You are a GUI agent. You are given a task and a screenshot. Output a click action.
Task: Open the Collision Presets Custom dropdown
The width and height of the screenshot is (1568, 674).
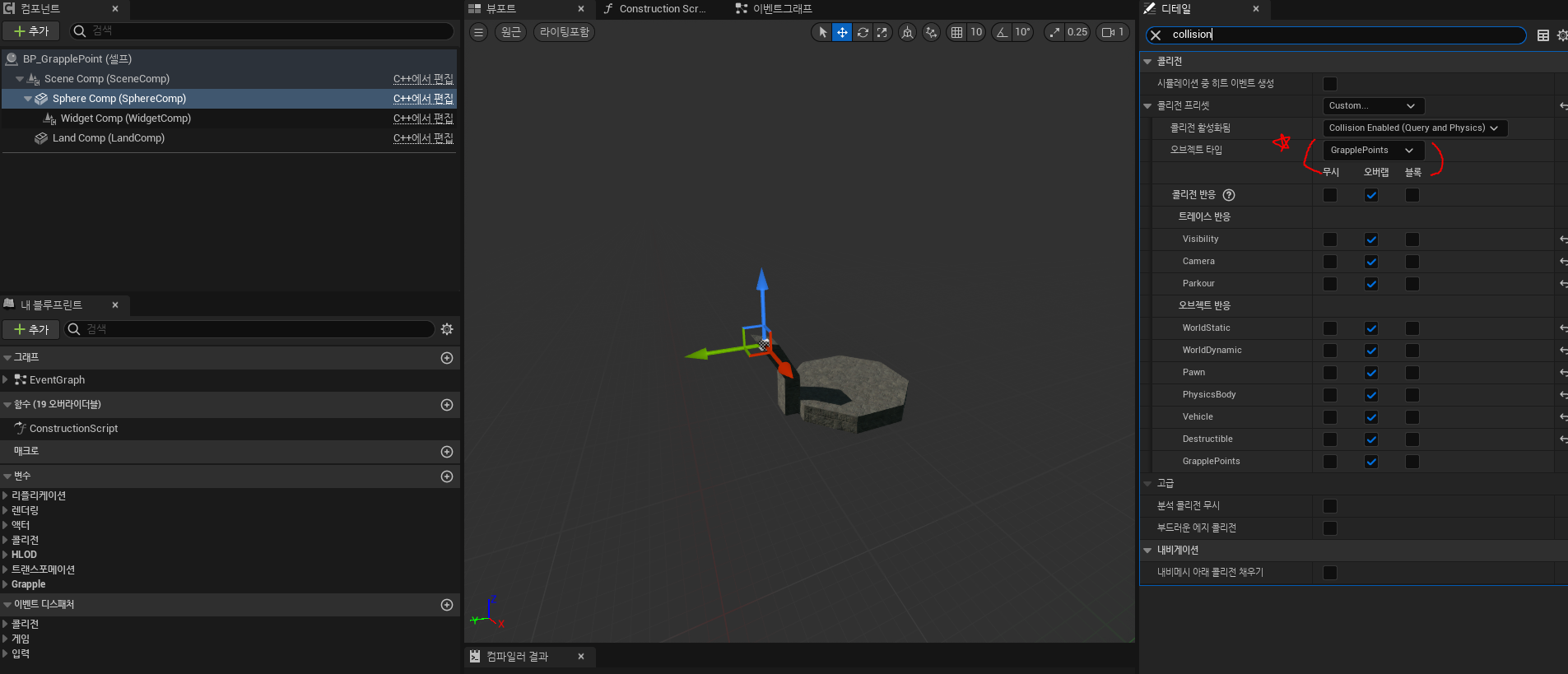(1373, 106)
